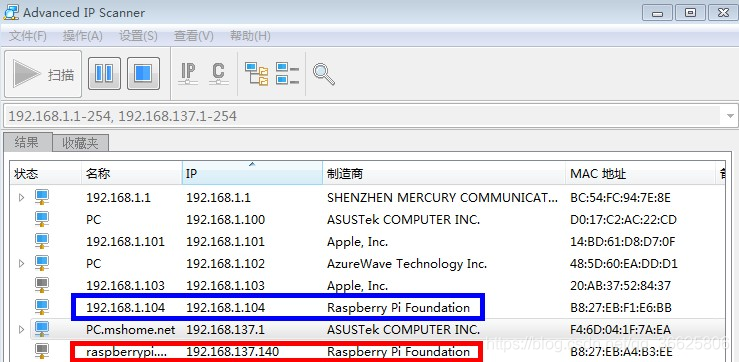
Task: Click the IP range input field
Action: 362,116
